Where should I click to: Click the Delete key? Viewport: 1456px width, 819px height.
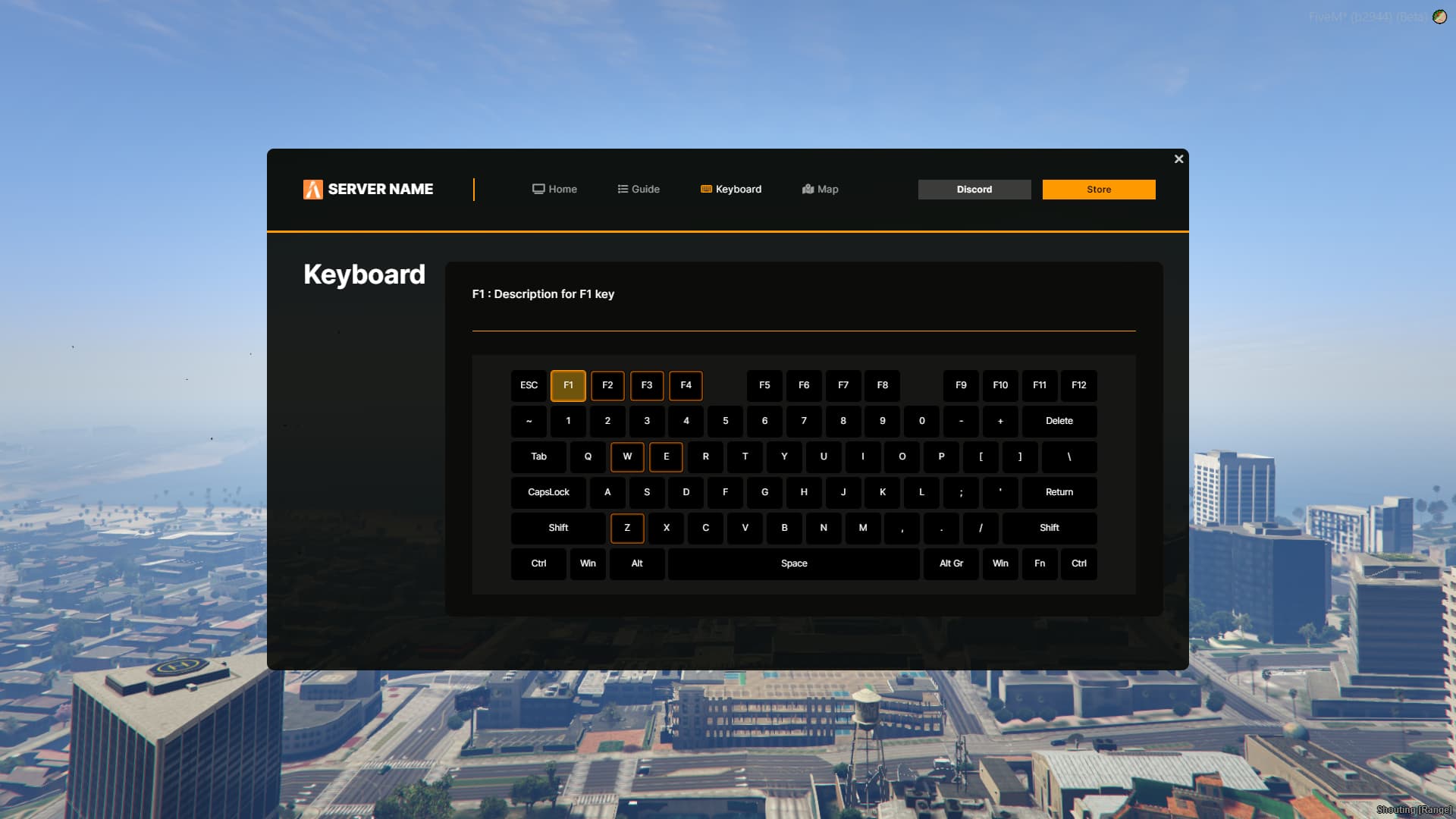point(1059,421)
